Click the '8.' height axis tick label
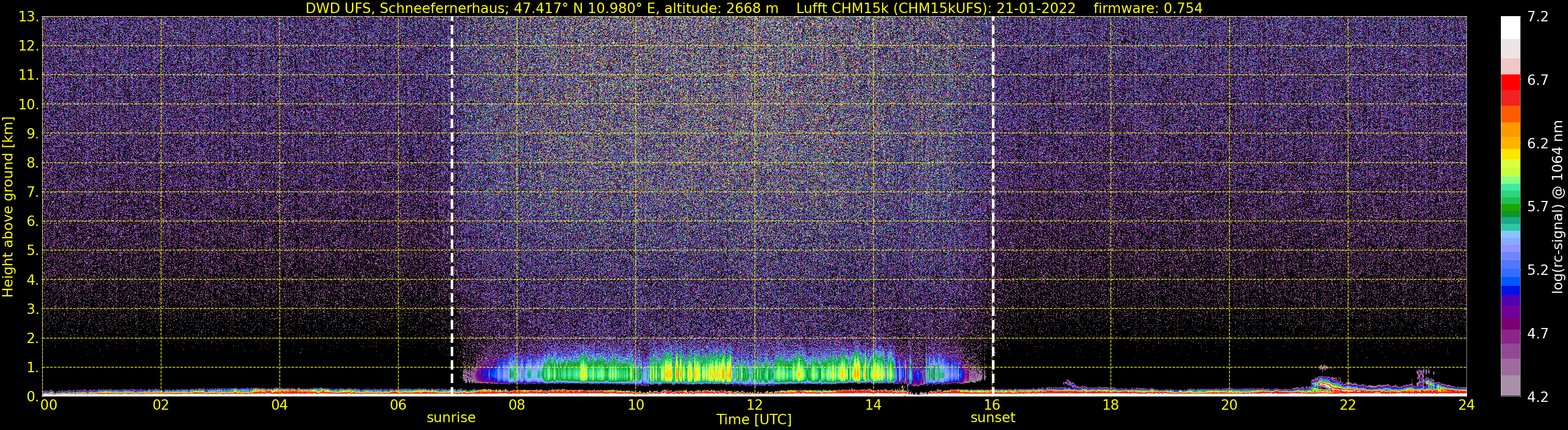Image resolution: width=1568 pixels, height=430 pixels. click(32, 162)
